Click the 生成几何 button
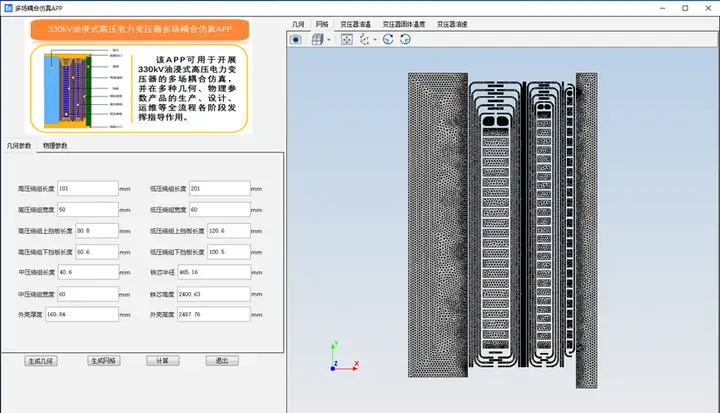Image resolution: width=720 pixels, height=413 pixels. coord(41,361)
